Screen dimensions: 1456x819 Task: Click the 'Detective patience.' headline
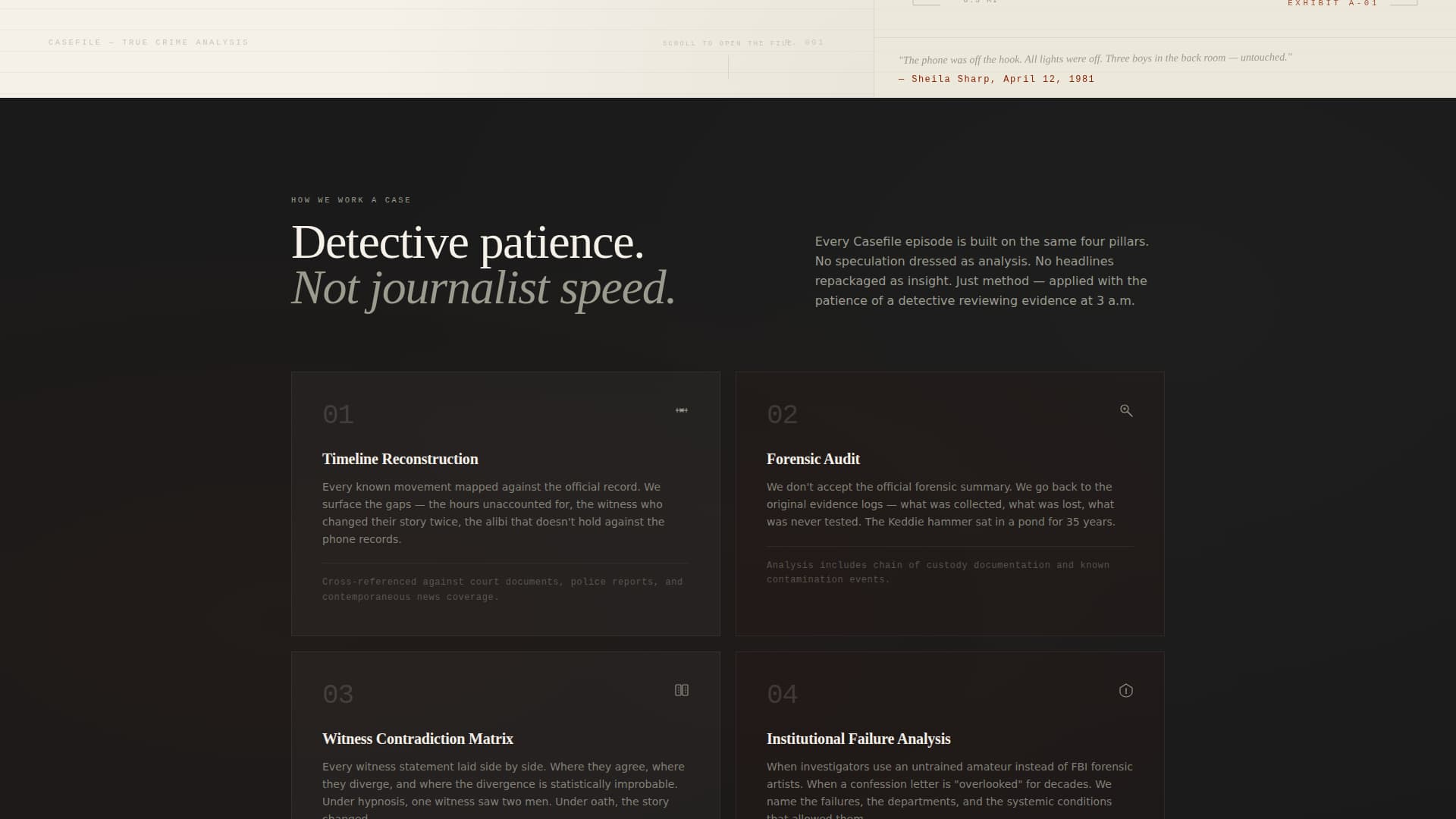click(x=468, y=243)
